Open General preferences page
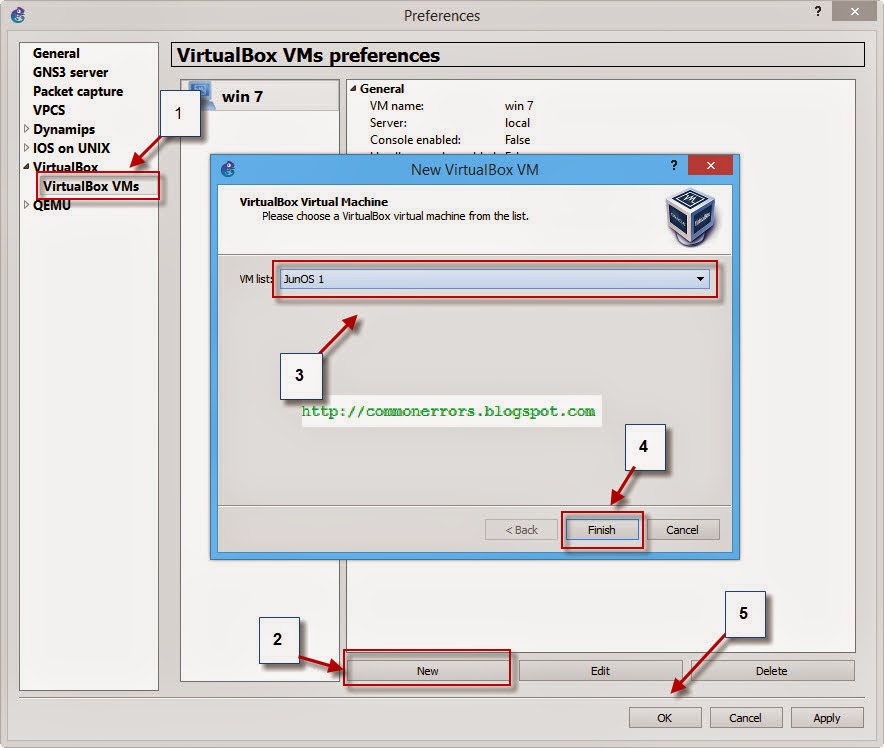Image resolution: width=884 pixels, height=748 pixels. (56, 54)
